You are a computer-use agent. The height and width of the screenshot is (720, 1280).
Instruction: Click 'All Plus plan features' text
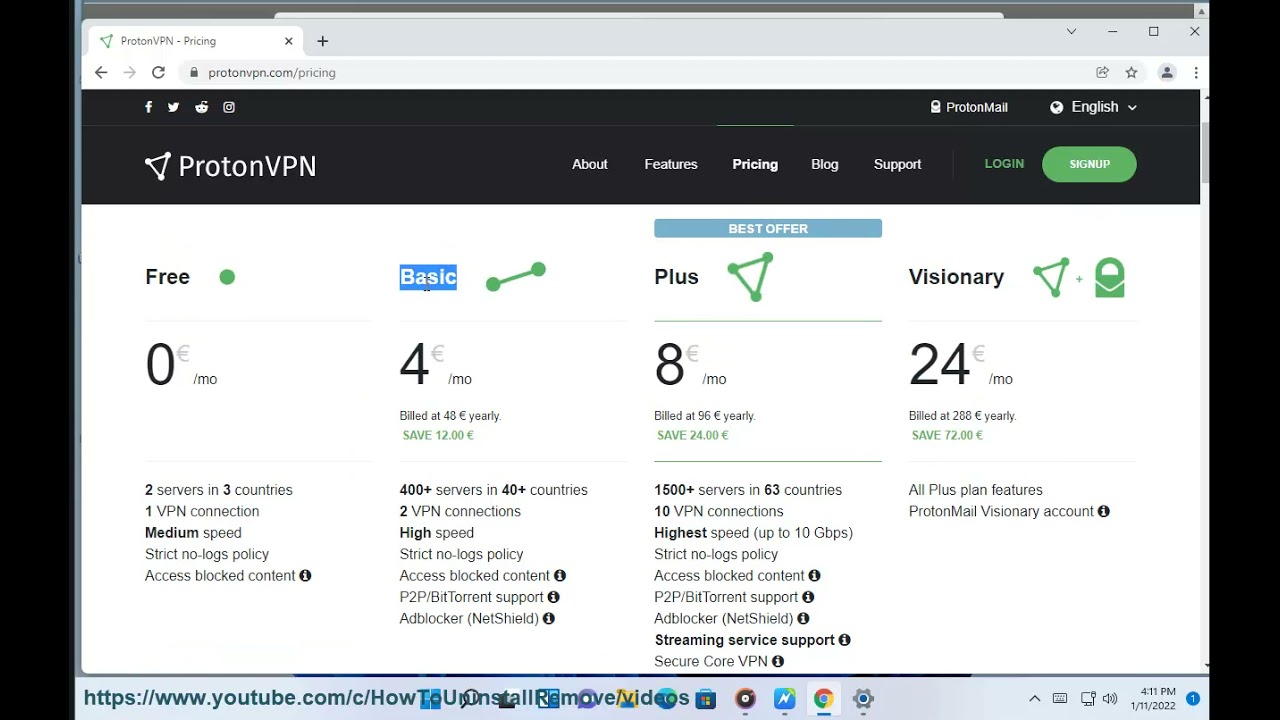point(975,490)
